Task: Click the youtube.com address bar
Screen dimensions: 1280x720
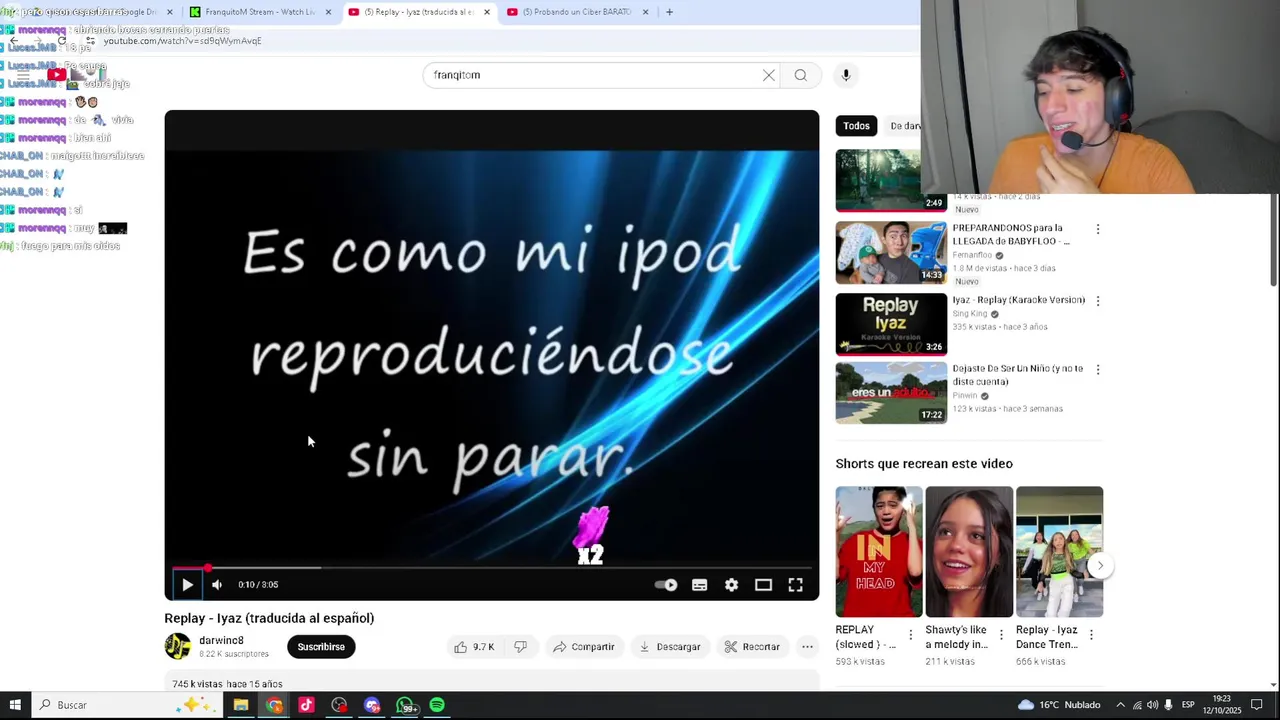Action: click(500, 41)
